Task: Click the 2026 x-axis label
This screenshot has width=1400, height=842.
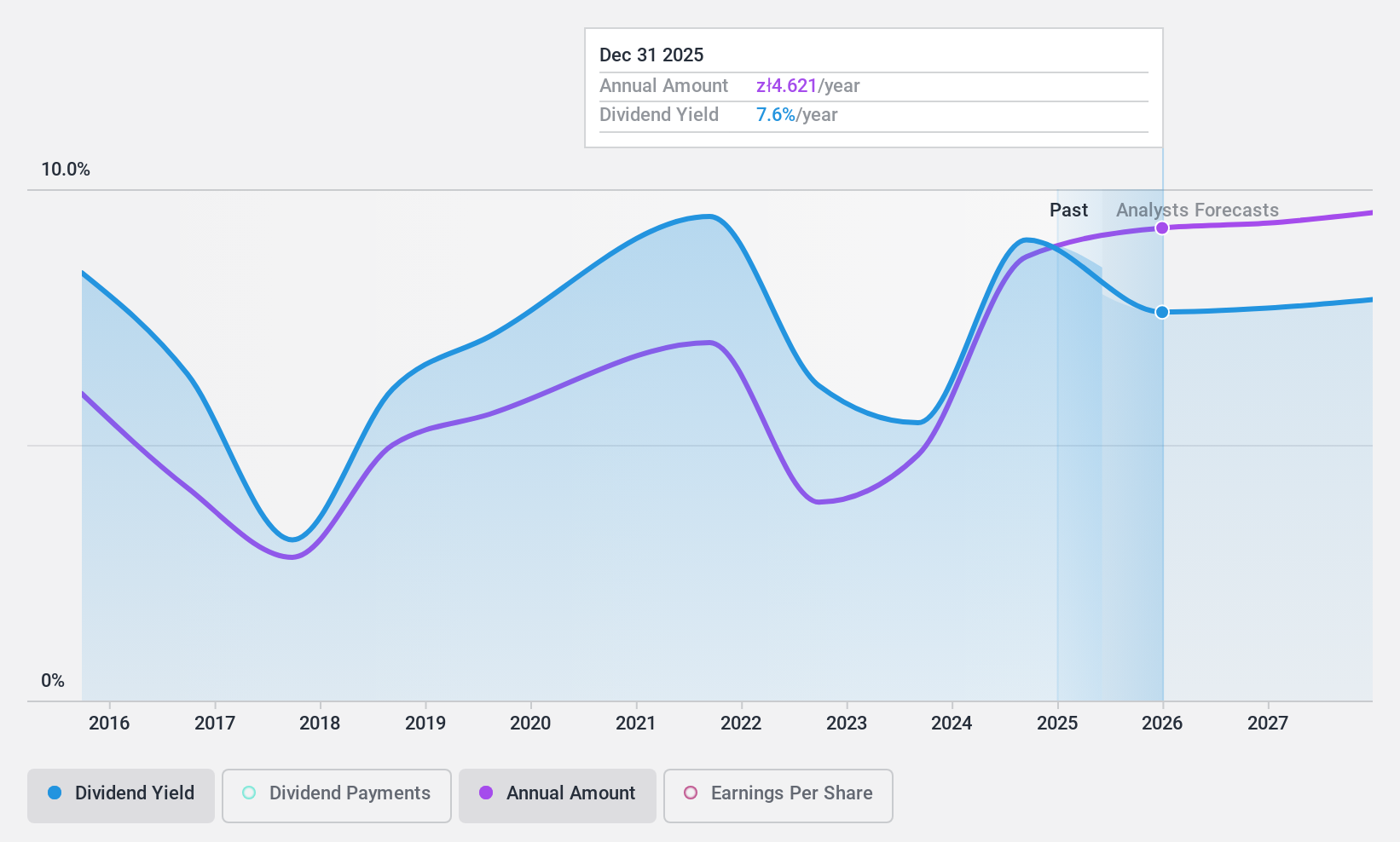Action: pyautogui.click(x=1162, y=724)
